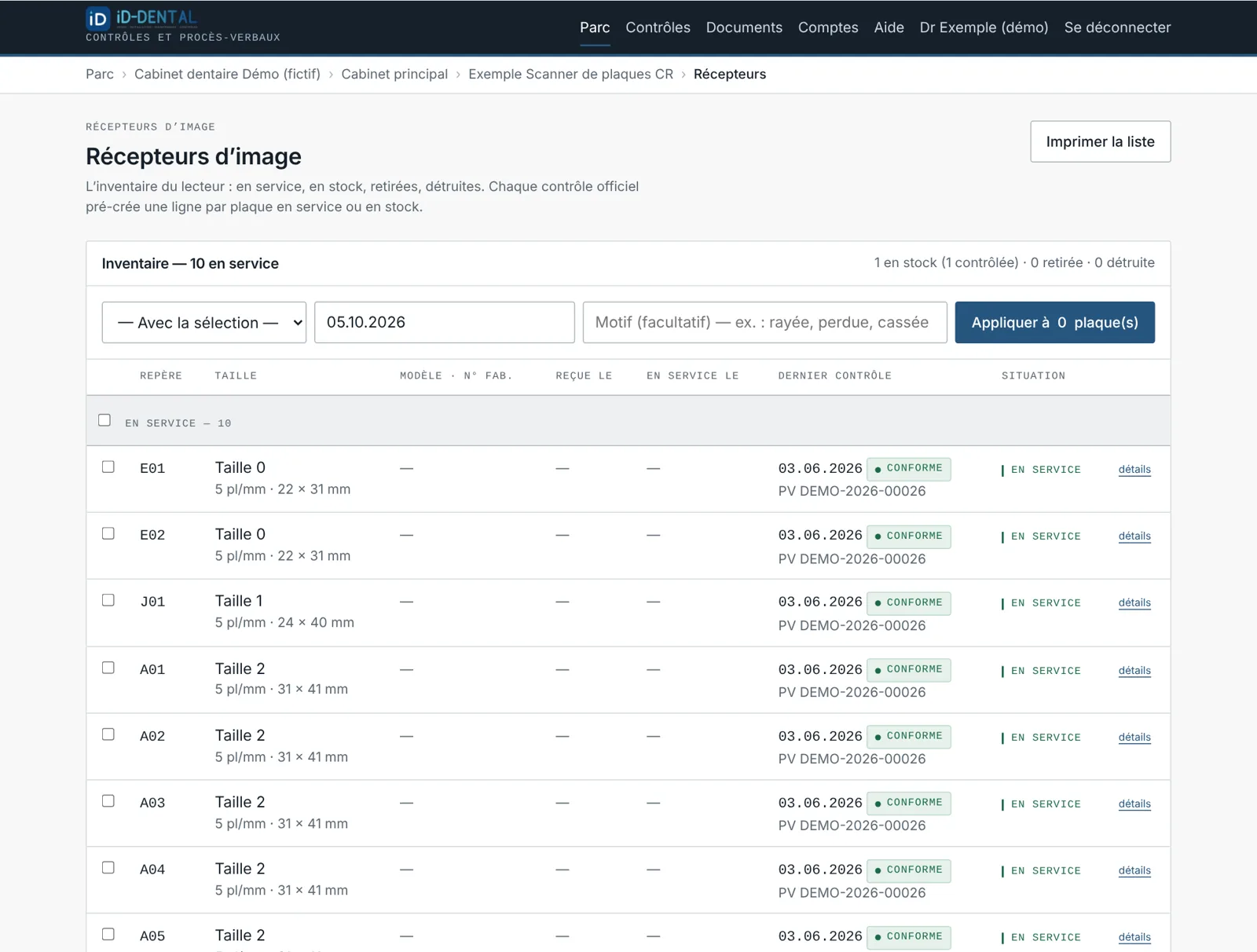Click Se déconnecter to log out

1117,27
